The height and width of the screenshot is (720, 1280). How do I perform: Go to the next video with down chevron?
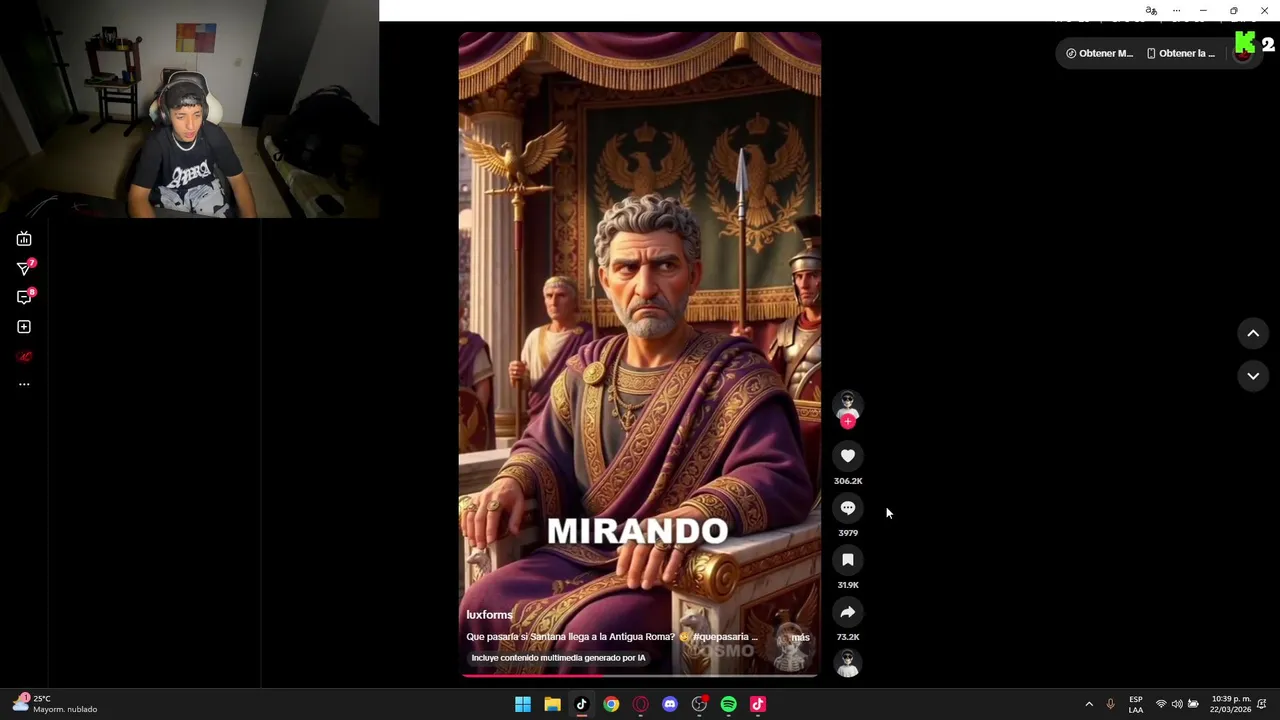pyautogui.click(x=1253, y=376)
